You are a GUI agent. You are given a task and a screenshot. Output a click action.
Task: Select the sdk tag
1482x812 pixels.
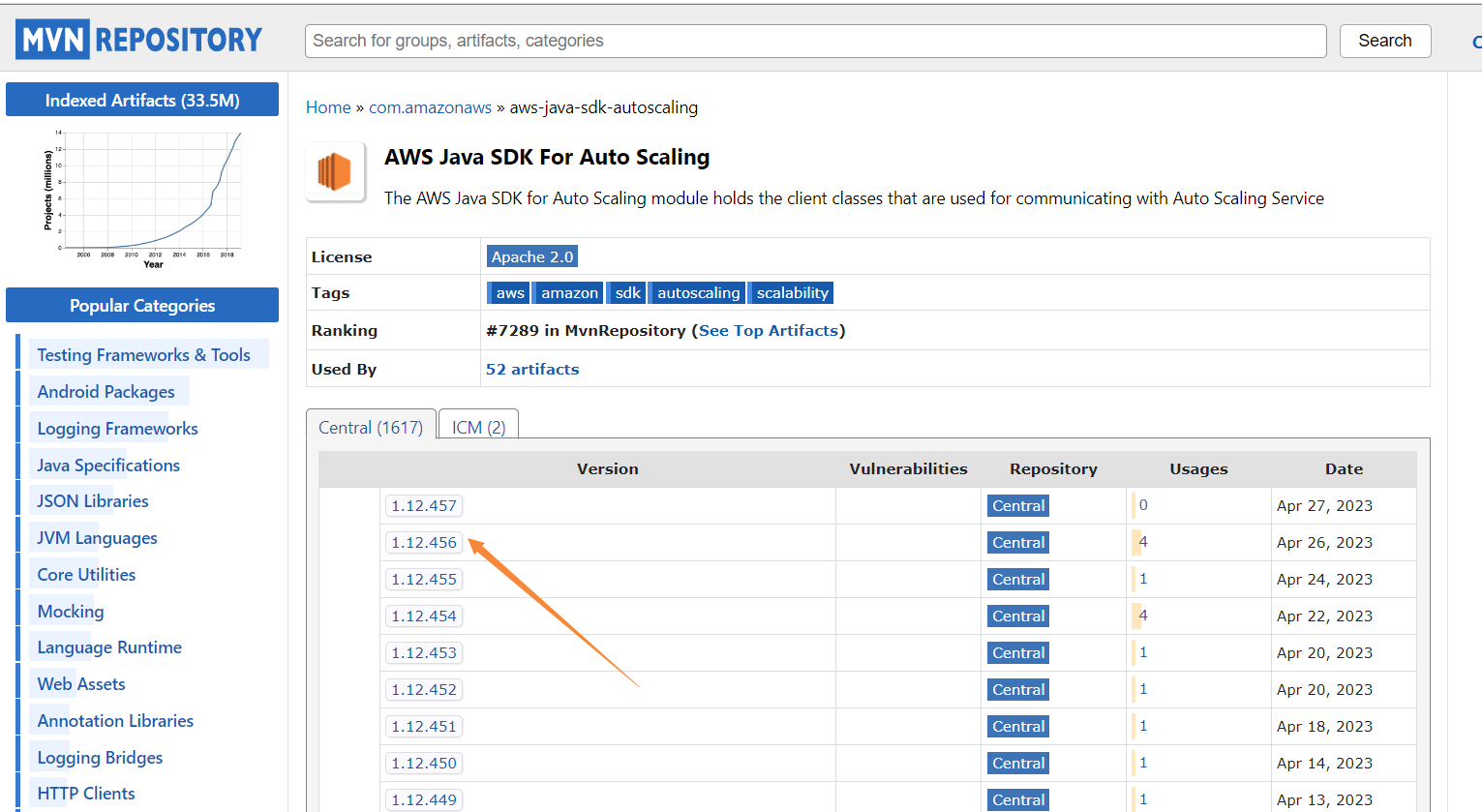[x=628, y=293]
